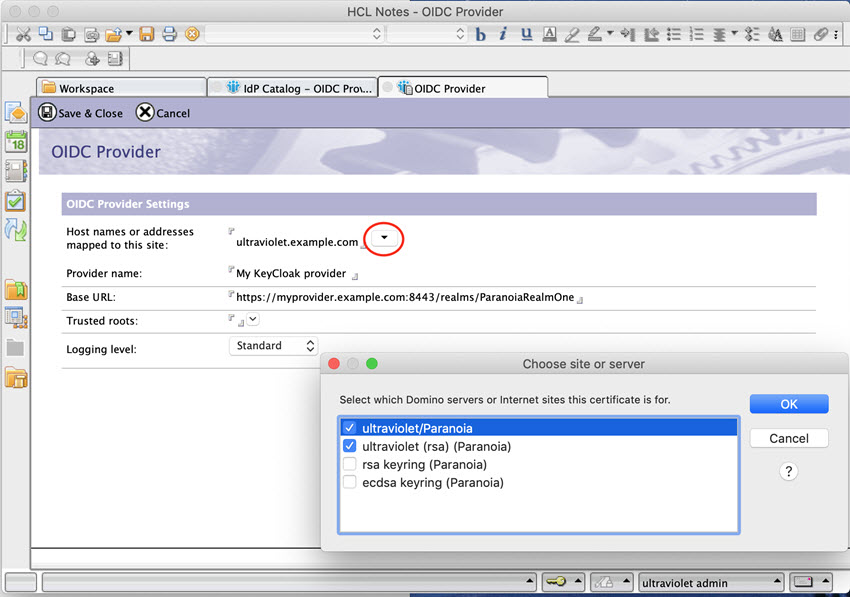
Task: Click the status bar message area
Action: [289, 582]
